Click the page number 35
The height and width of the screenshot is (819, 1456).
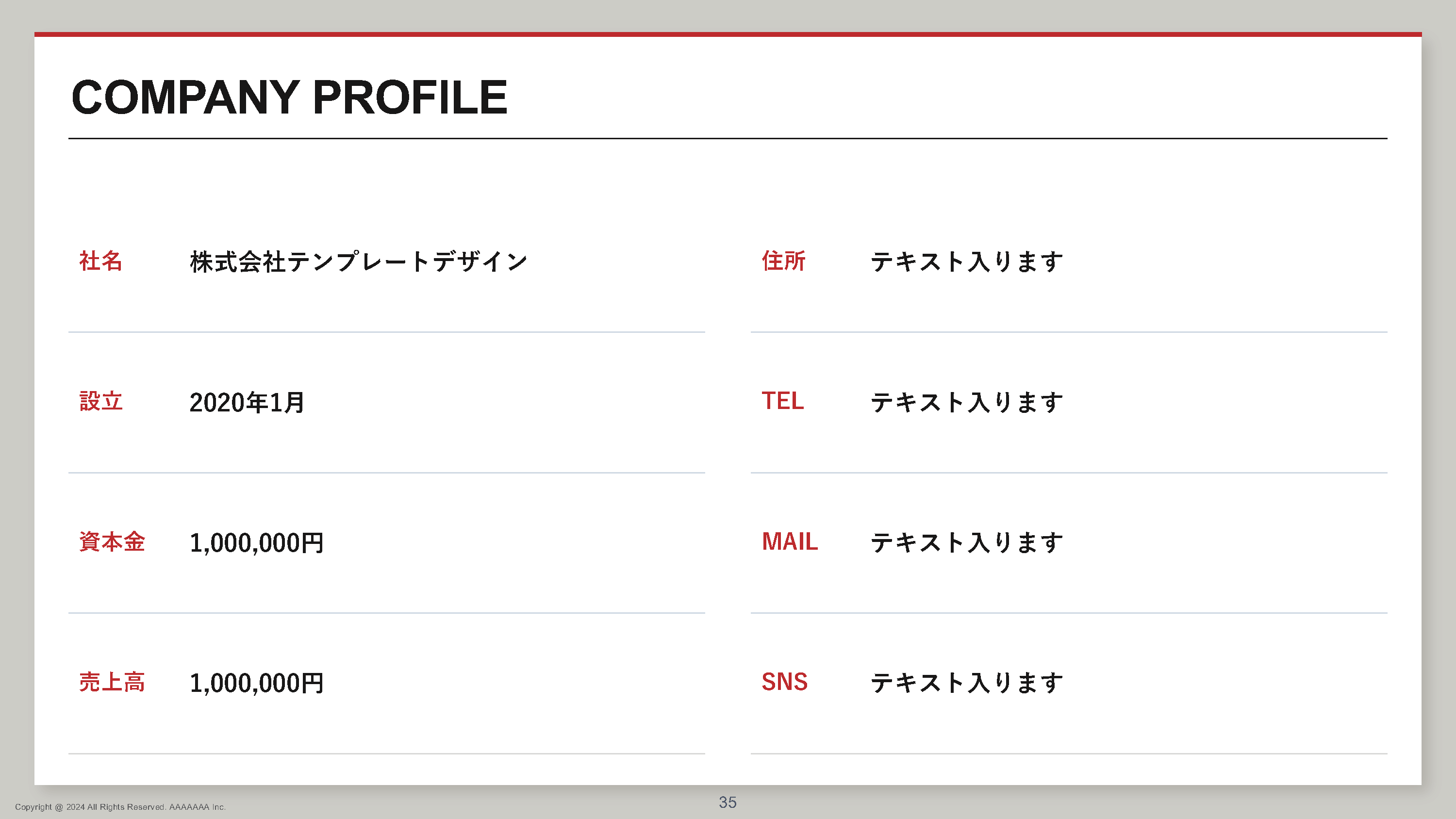(728, 802)
